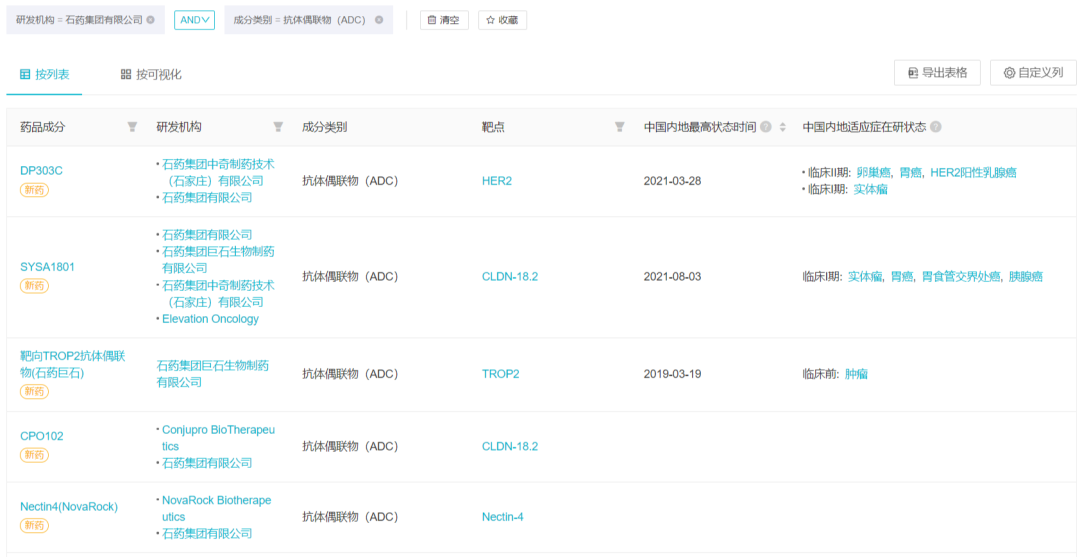Open 石药集团巨石生物制药 in SYSA1801 row
Screen dimensions: 1080x557
218,260
